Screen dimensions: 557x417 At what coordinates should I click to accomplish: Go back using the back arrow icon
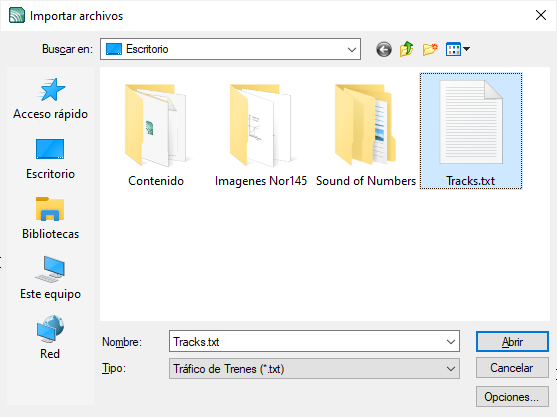(x=384, y=49)
